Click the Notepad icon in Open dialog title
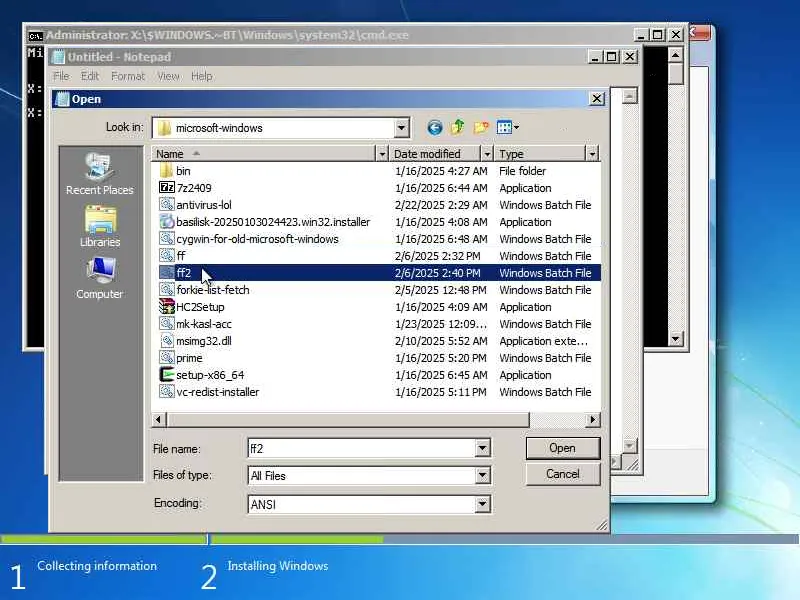800x600 pixels. 62,99
